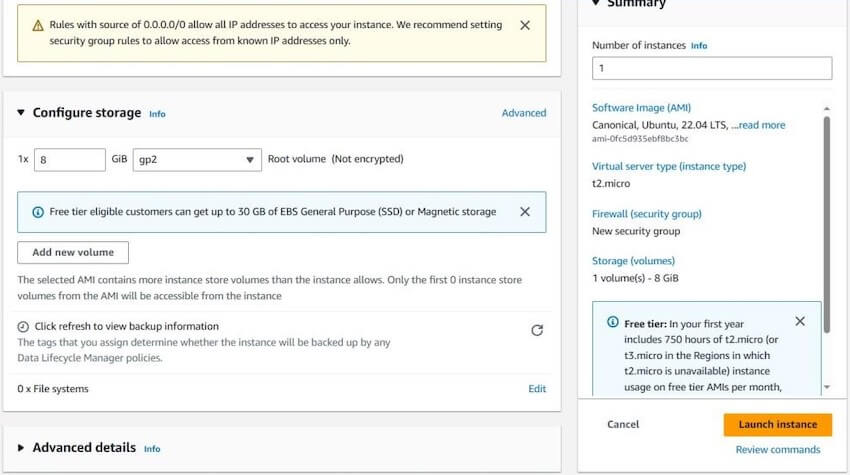The height and width of the screenshot is (475, 850).
Task: Close the free tier EBS storage notice
Action: coord(525,211)
